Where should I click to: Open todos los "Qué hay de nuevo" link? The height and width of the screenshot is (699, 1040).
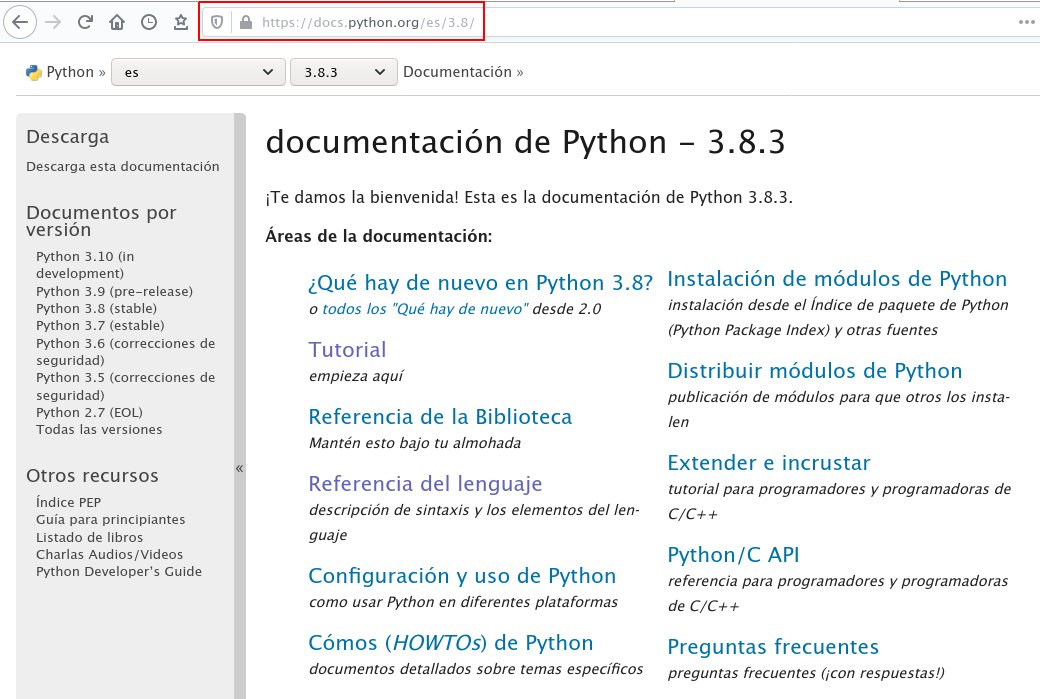pos(425,309)
